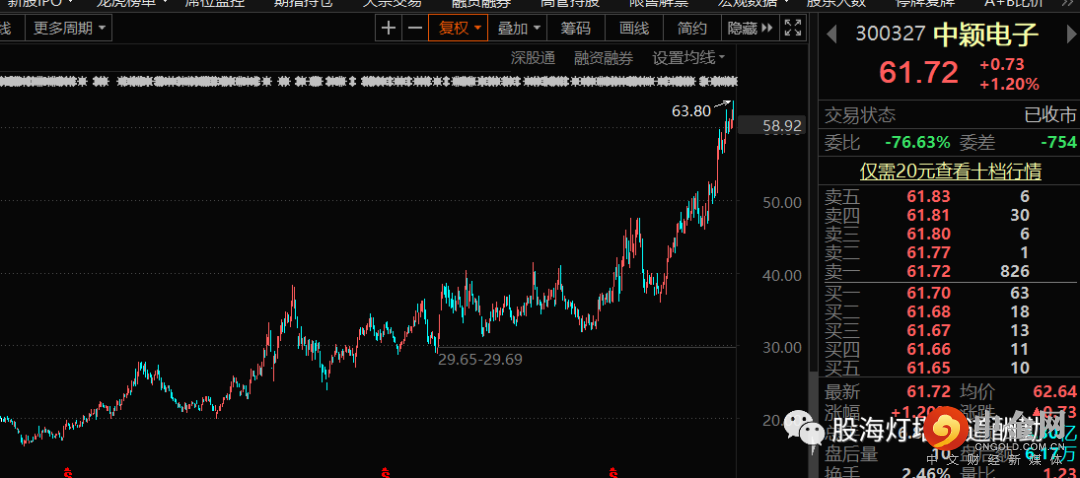Open the 设置均线 moving average dropdown
The image size is (1080, 478).
(x=690, y=58)
